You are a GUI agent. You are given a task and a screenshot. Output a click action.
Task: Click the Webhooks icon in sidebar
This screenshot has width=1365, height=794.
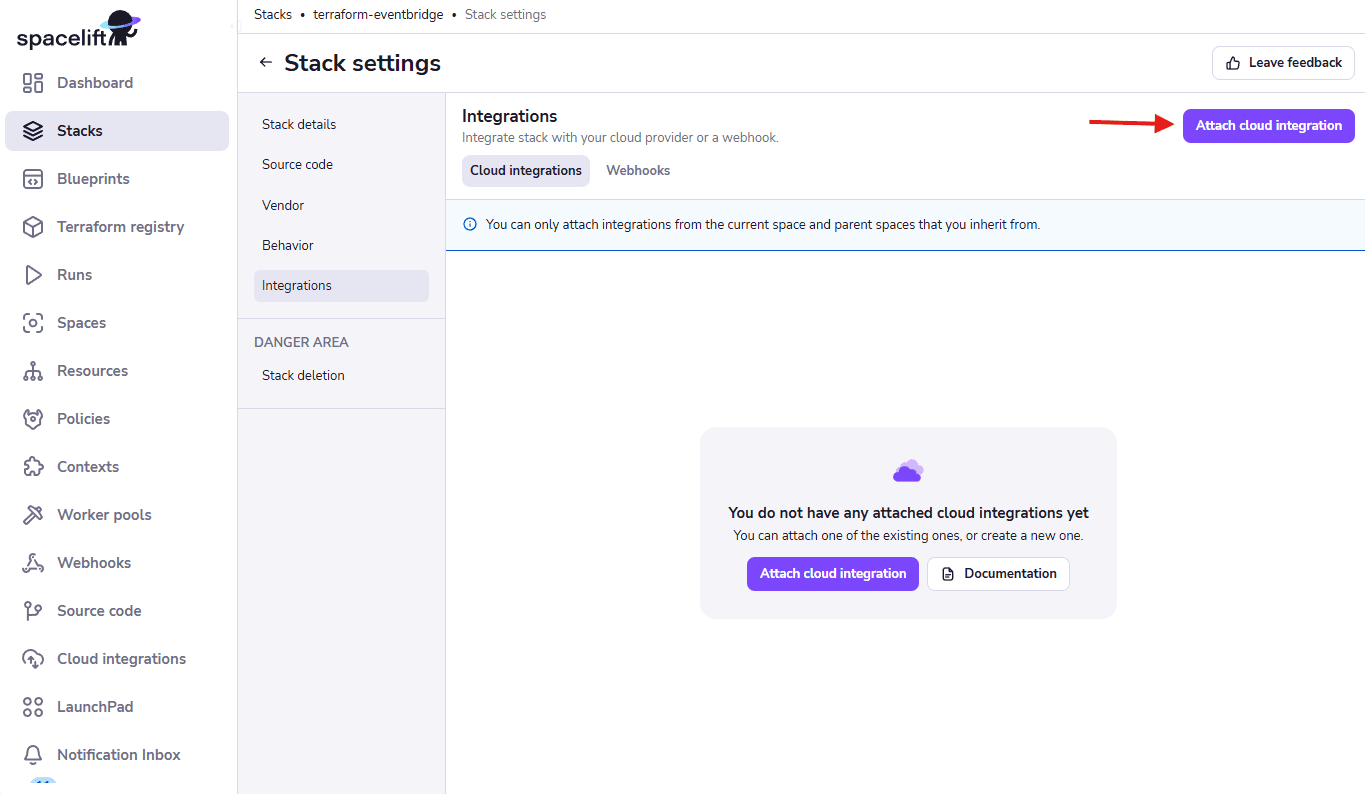tap(33, 563)
